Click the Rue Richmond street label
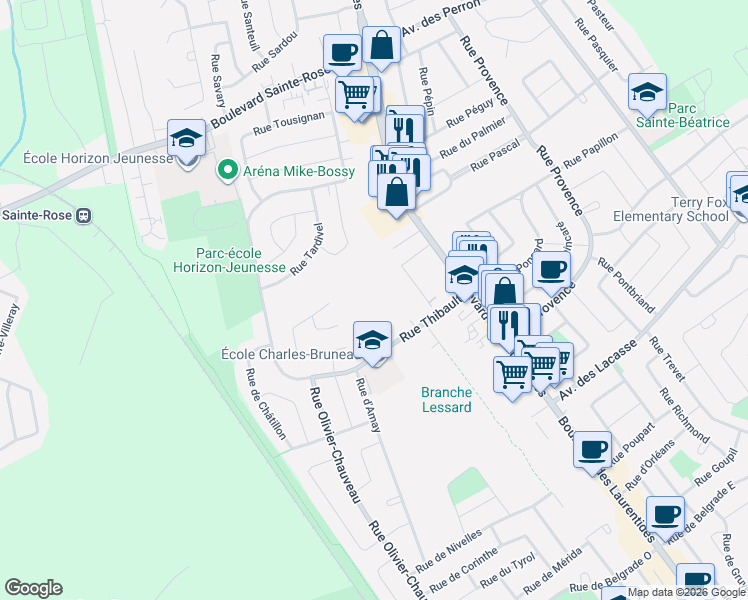748x600 pixels. (684, 415)
